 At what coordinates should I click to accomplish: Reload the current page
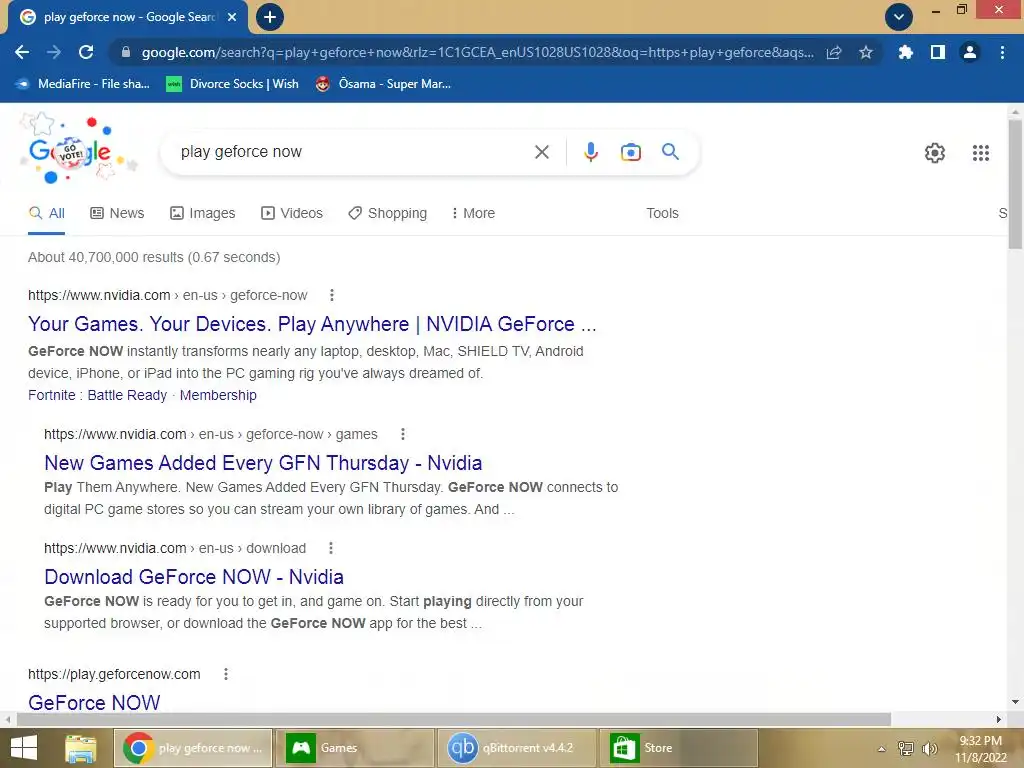tap(86, 52)
